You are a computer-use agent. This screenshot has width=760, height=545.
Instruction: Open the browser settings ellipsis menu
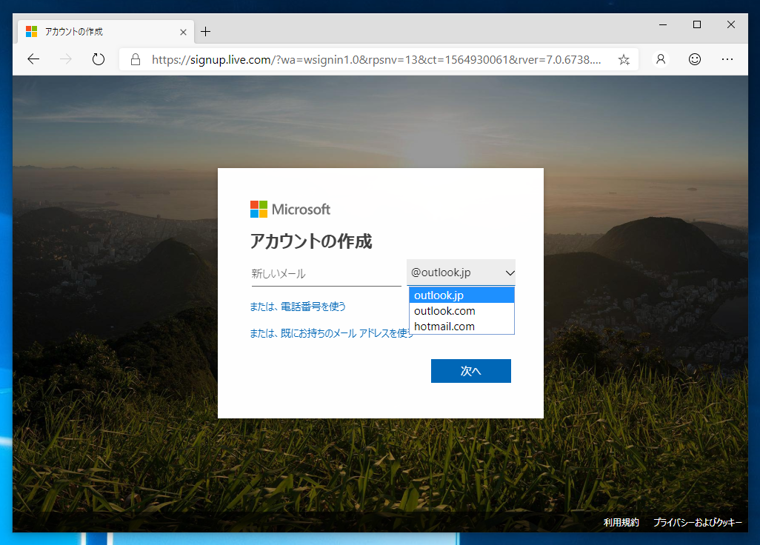[x=727, y=59]
